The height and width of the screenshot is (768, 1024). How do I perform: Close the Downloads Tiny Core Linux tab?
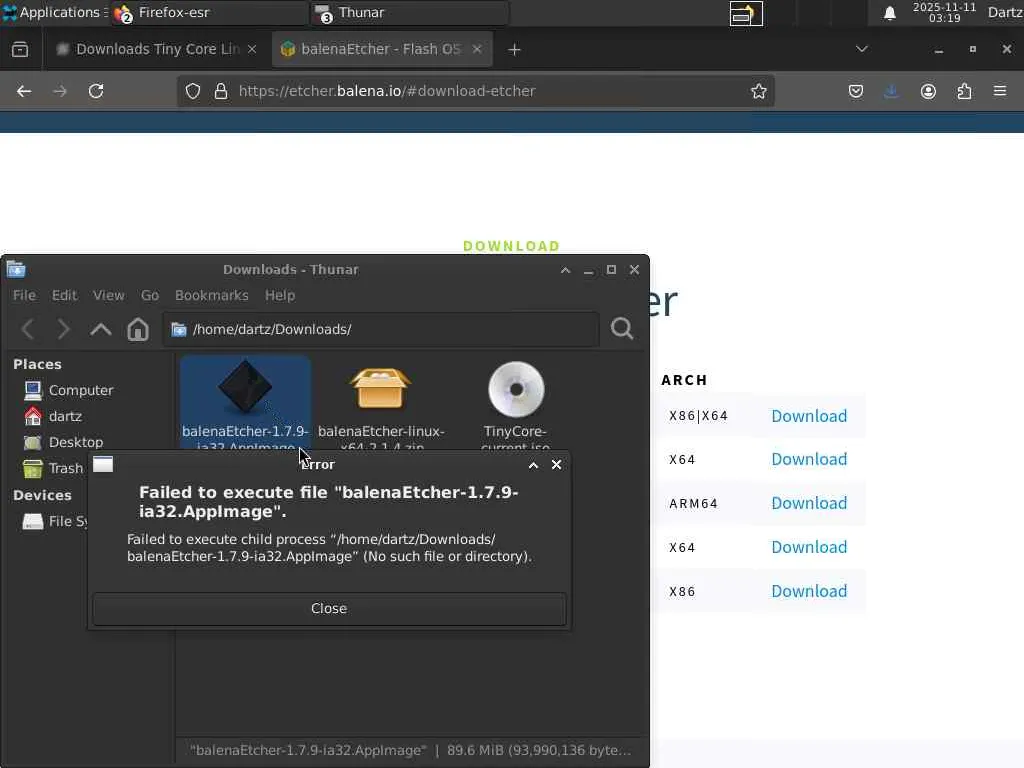(252, 50)
